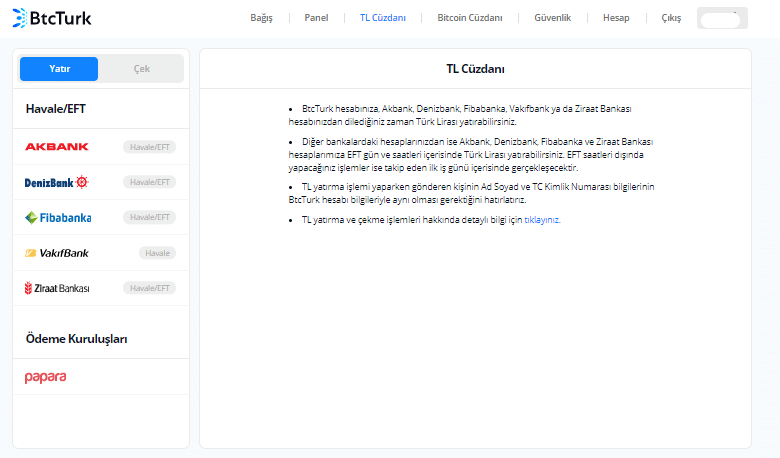Follow the tıklayınız details link
Viewport: 780px width, 458px height.
(x=542, y=219)
